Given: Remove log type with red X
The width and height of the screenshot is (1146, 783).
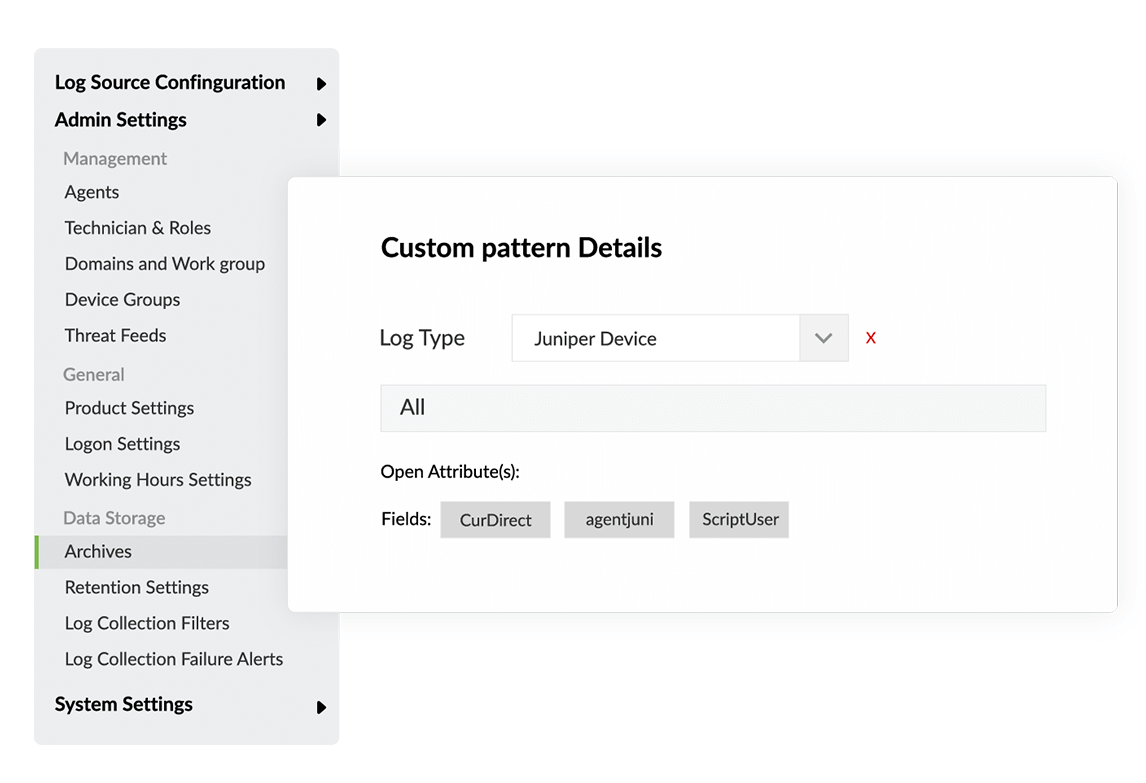Looking at the screenshot, I should pos(871,338).
